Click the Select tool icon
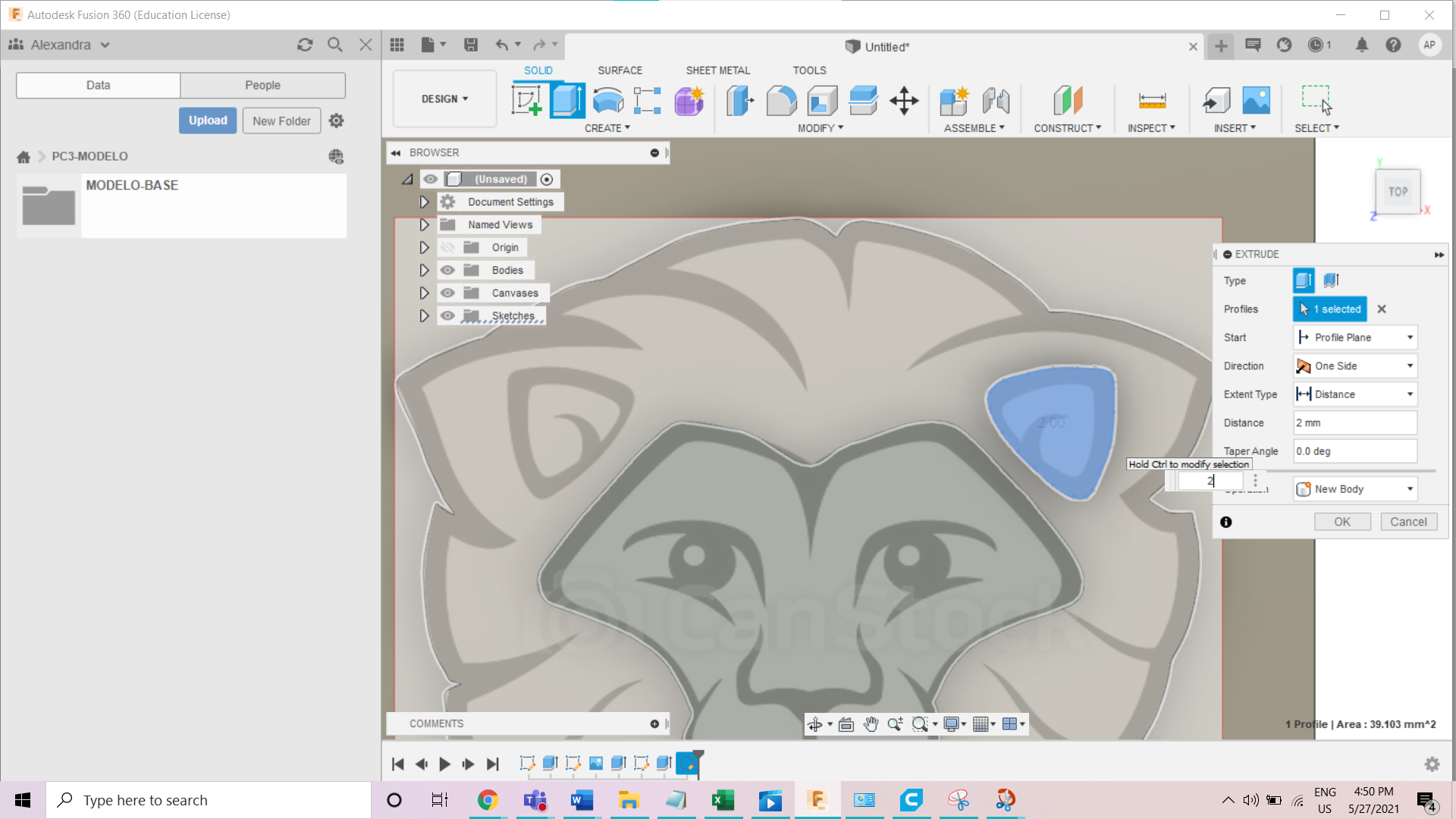The height and width of the screenshot is (819, 1456). click(x=1317, y=100)
